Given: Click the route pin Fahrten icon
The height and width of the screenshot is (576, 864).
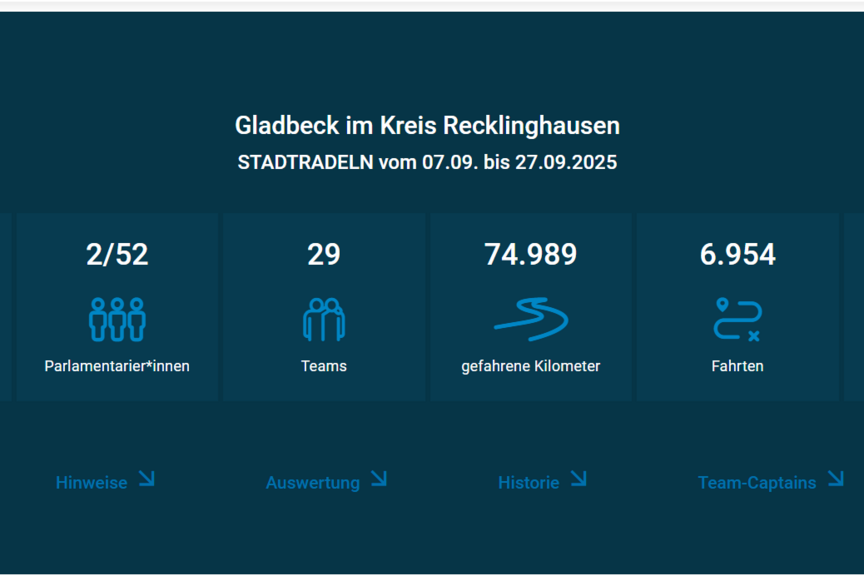Looking at the screenshot, I should pyautogui.click(x=738, y=319).
